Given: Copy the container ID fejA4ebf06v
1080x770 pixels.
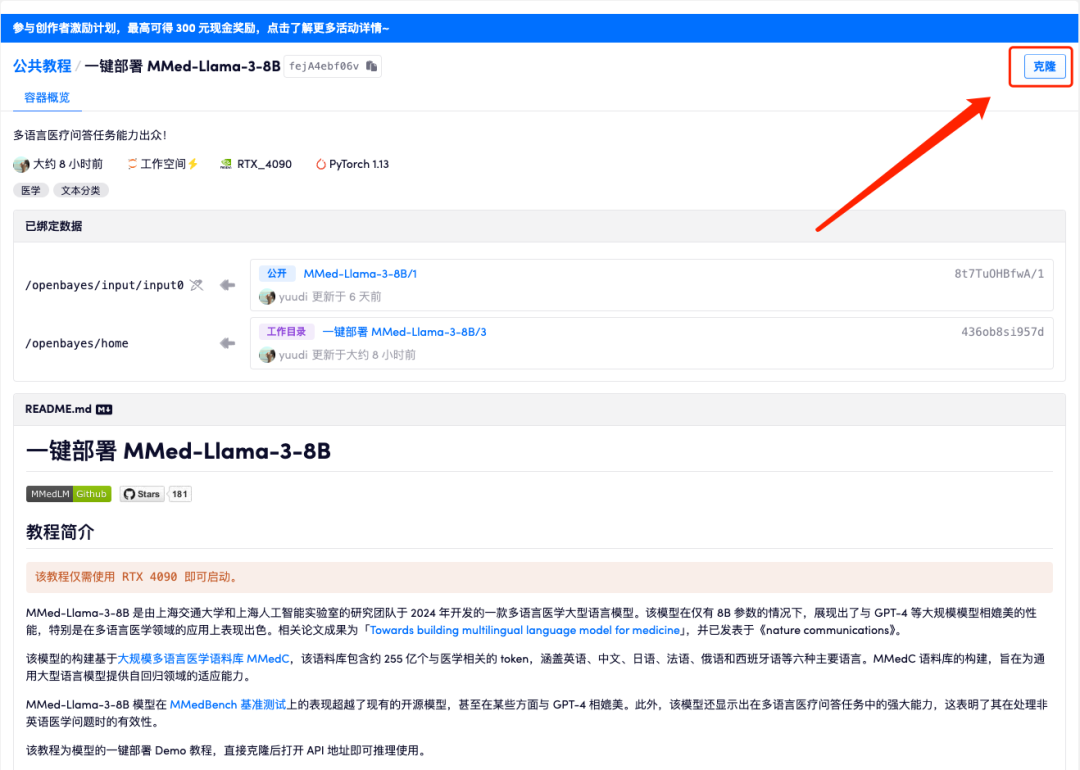Looking at the screenshot, I should pyautogui.click(x=371, y=67).
